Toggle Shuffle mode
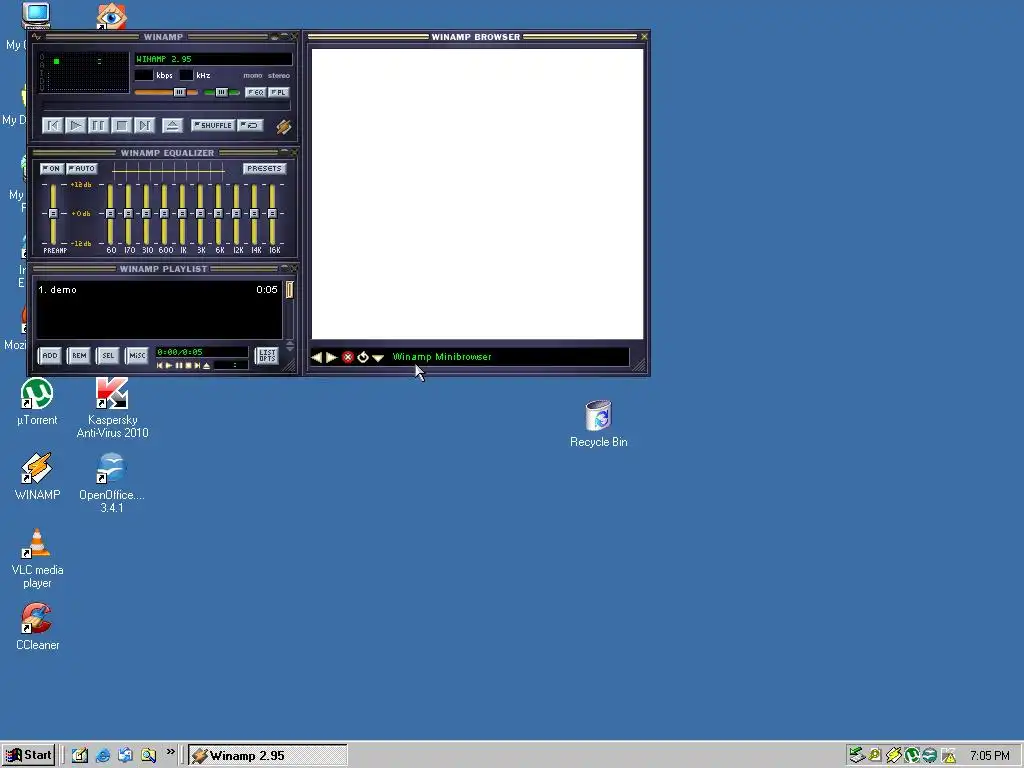 pos(213,125)
